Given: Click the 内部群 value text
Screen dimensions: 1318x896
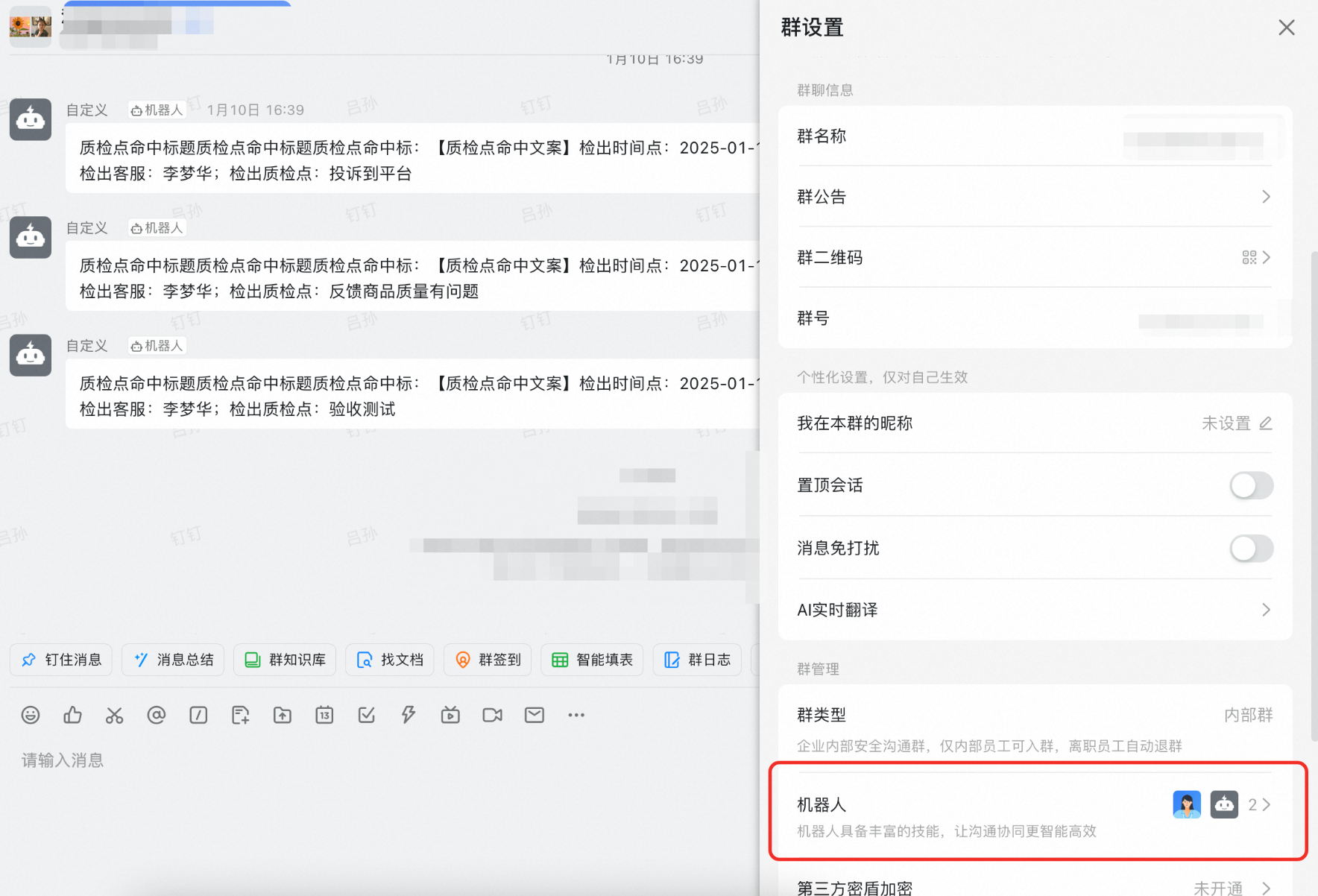Looking at the screenshot, I should [x=1249, y=715].
